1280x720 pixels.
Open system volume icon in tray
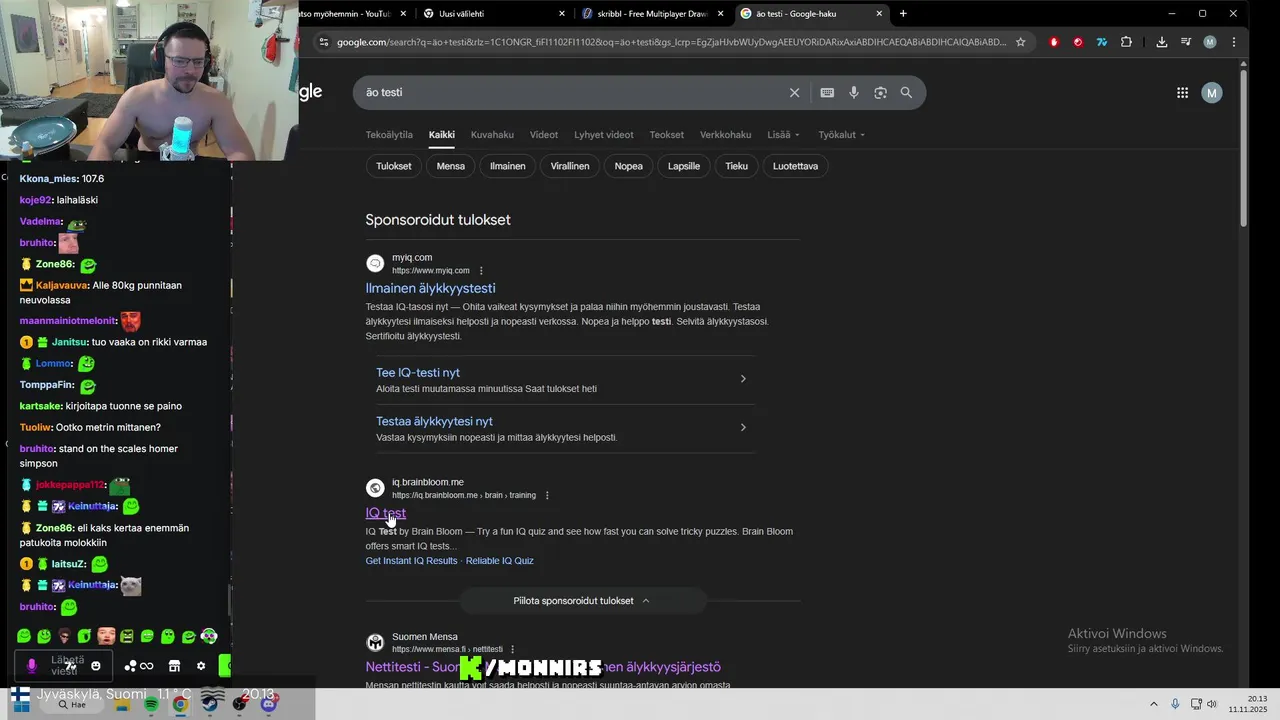(x=1211, y=704)
